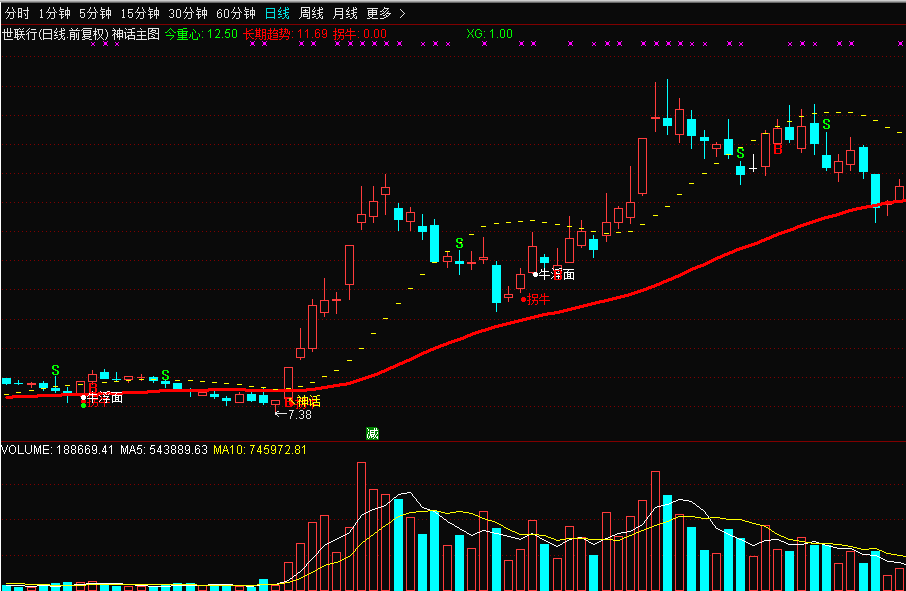Switch to the 月线 monthly chart

point(345,13)
